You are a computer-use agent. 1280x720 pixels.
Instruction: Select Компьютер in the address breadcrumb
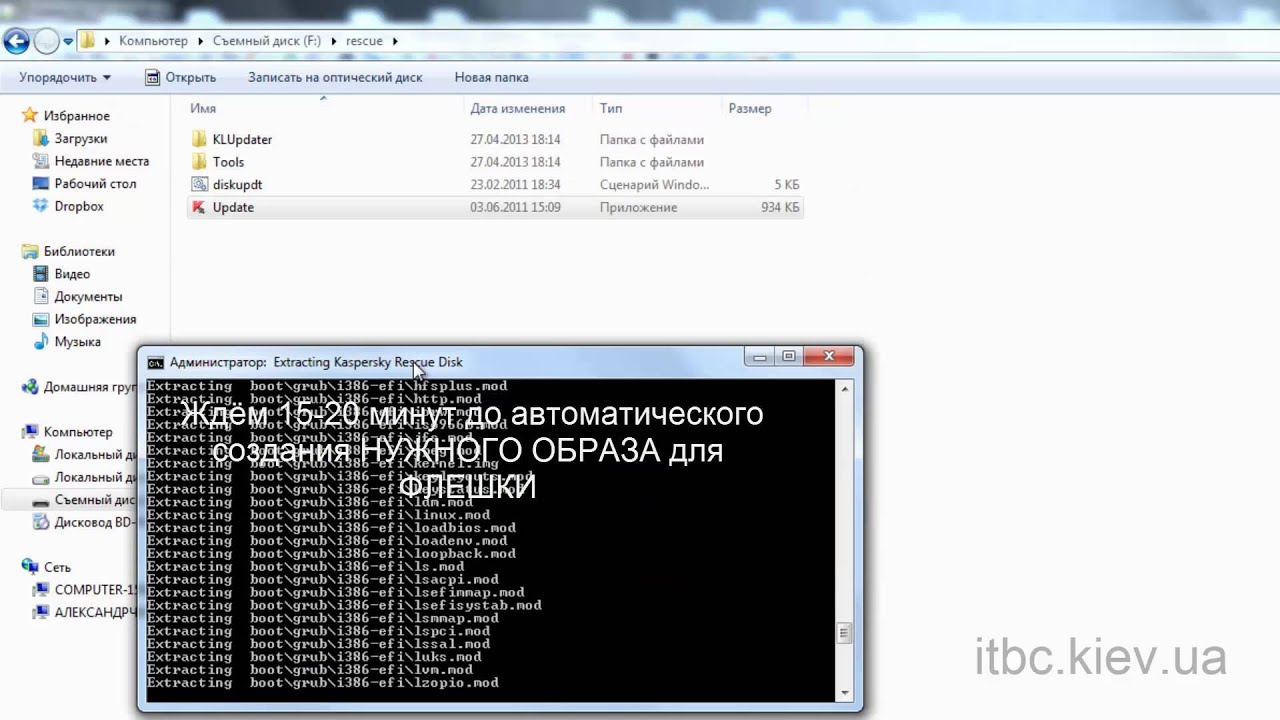(x=153, y=41)
